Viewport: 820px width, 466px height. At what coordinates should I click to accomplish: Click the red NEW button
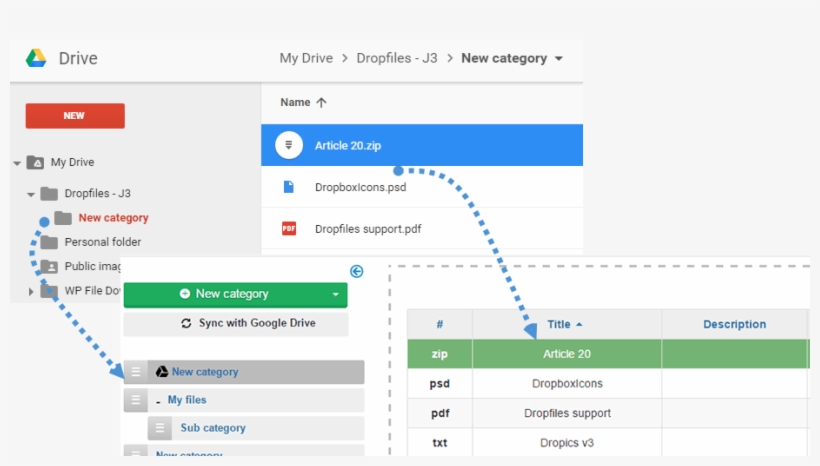[75, 116]
